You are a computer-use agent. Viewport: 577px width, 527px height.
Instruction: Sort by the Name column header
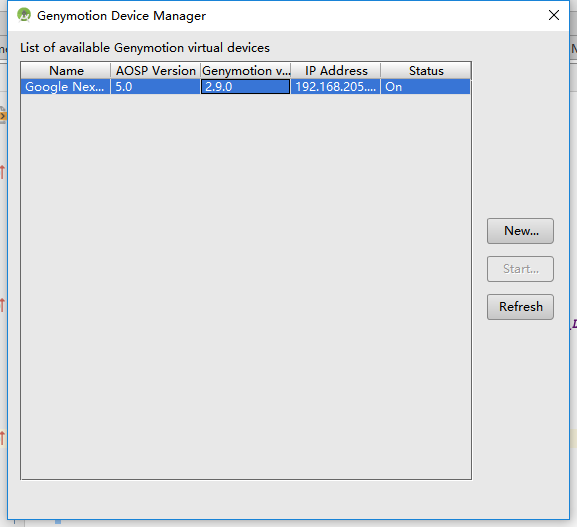click(66, 71)
